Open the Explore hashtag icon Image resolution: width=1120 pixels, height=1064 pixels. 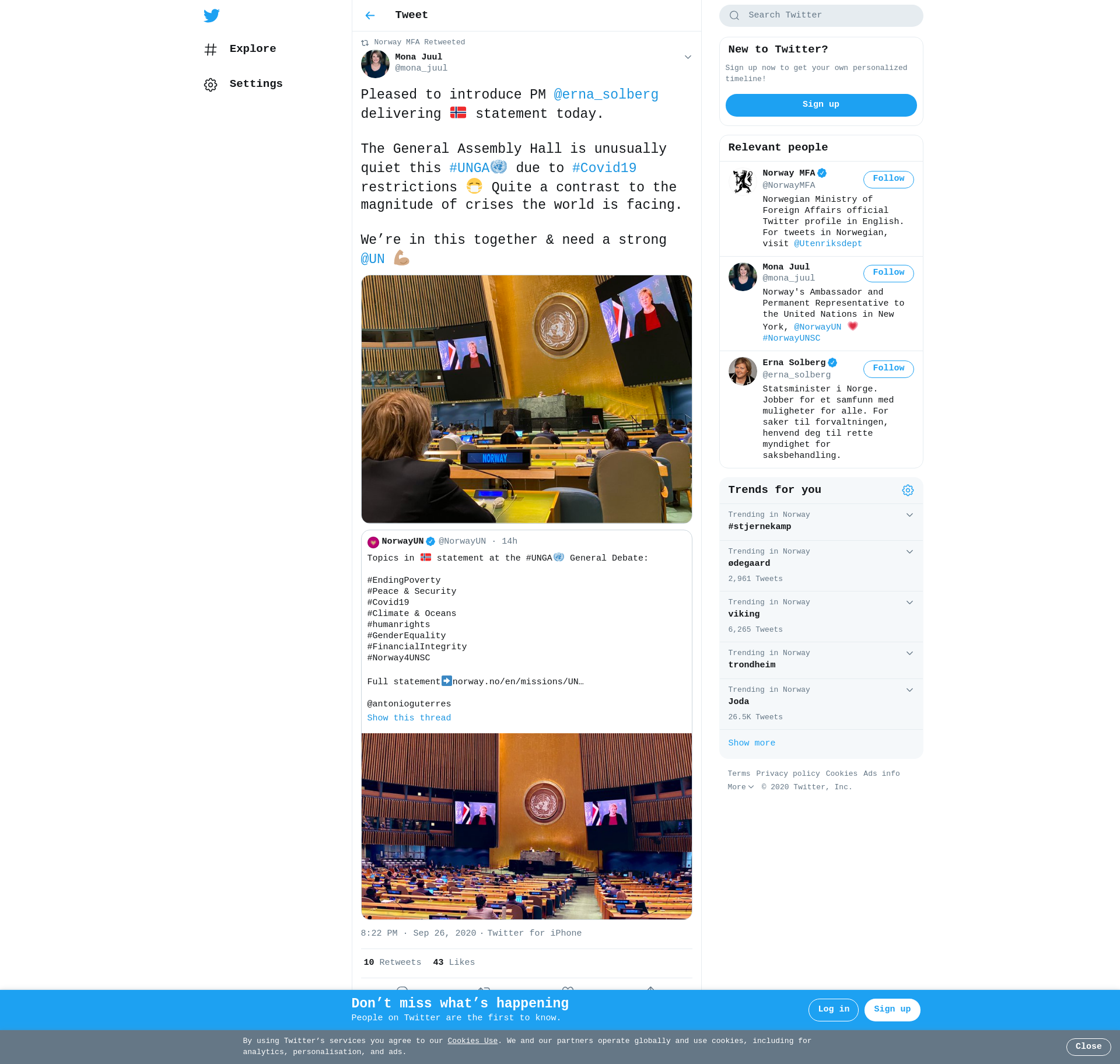coord(211,50)
